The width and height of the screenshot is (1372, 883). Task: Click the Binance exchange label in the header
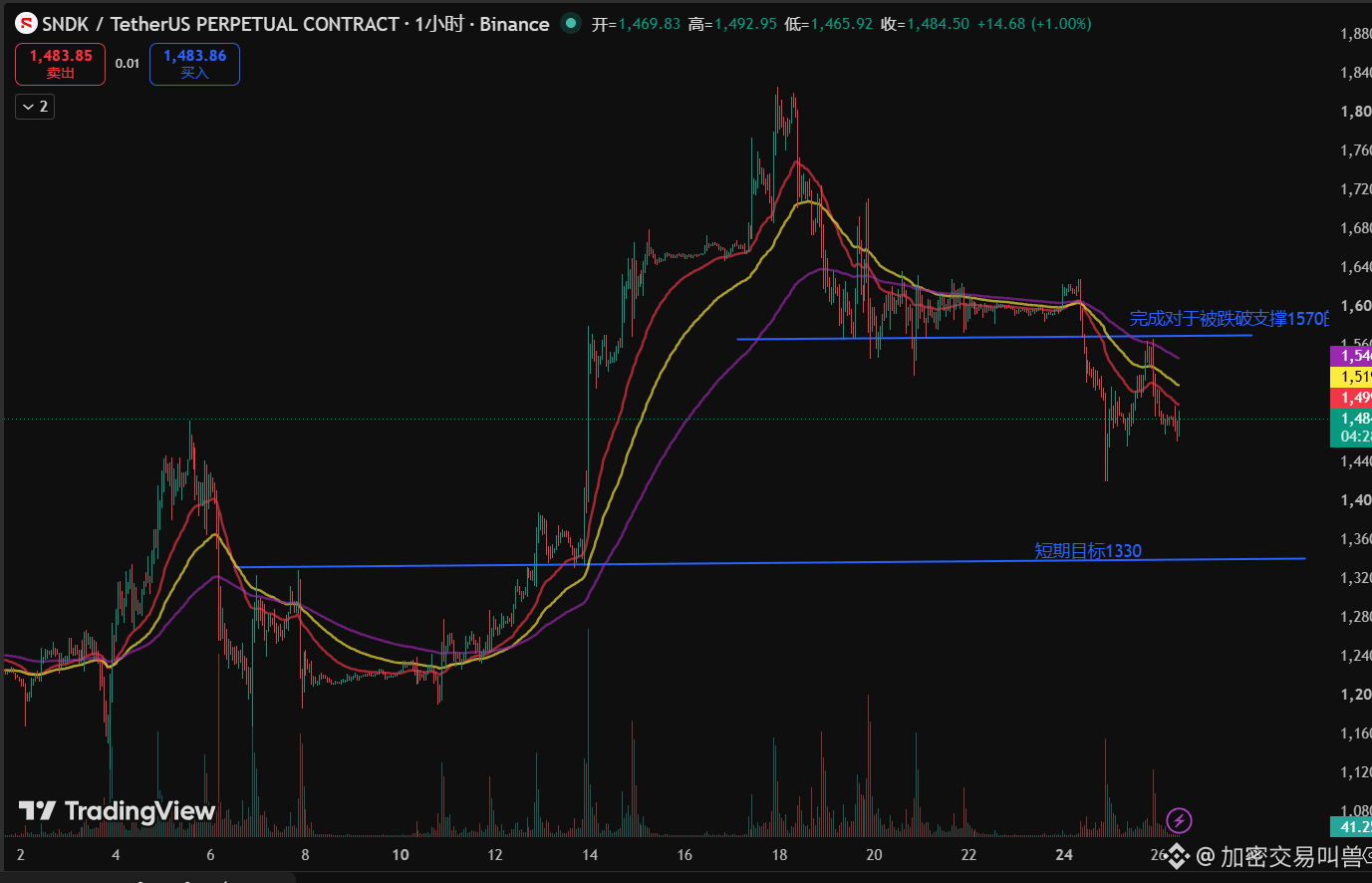coord(514,24)
